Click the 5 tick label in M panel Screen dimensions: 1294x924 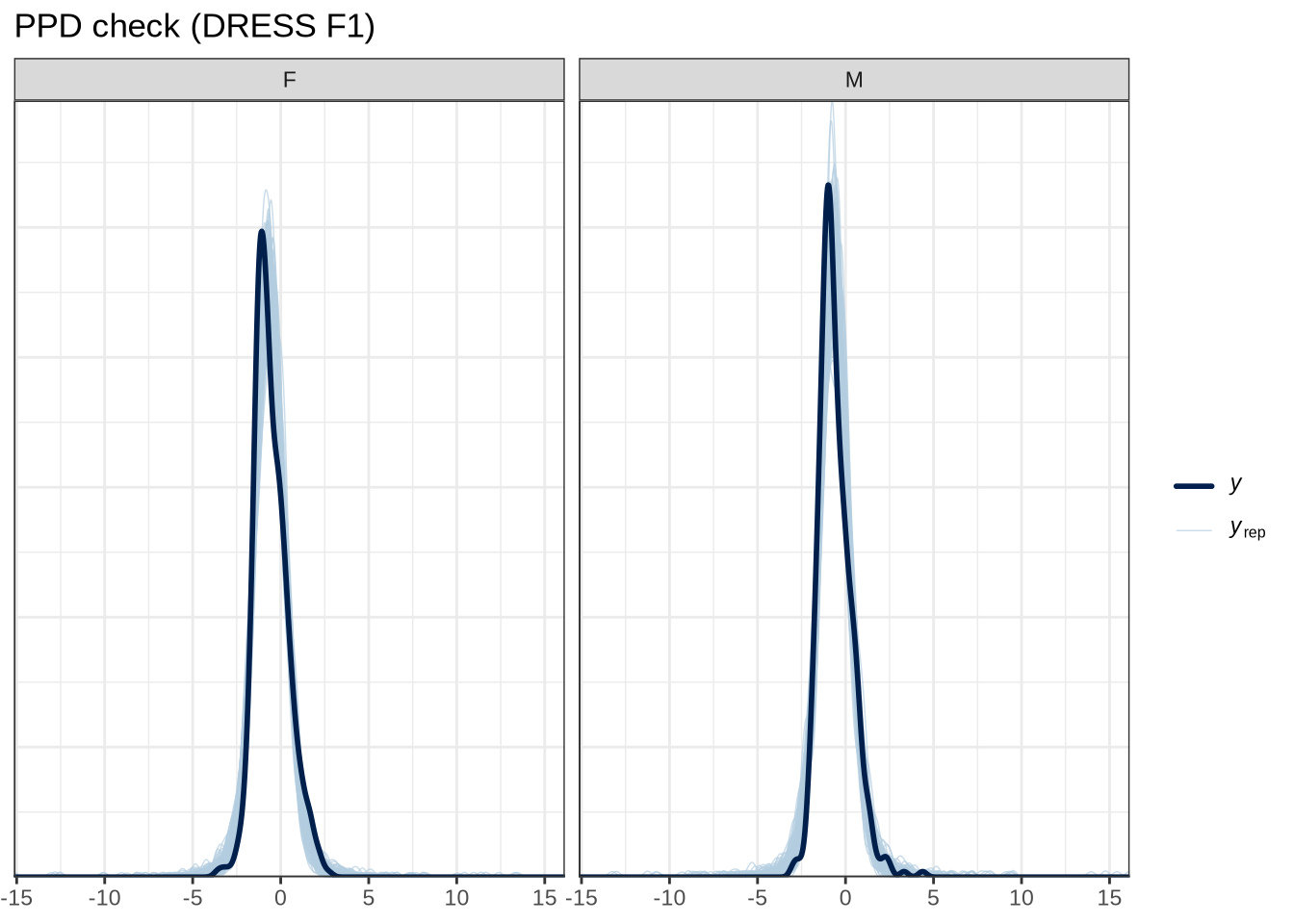(x=933, y=898)
